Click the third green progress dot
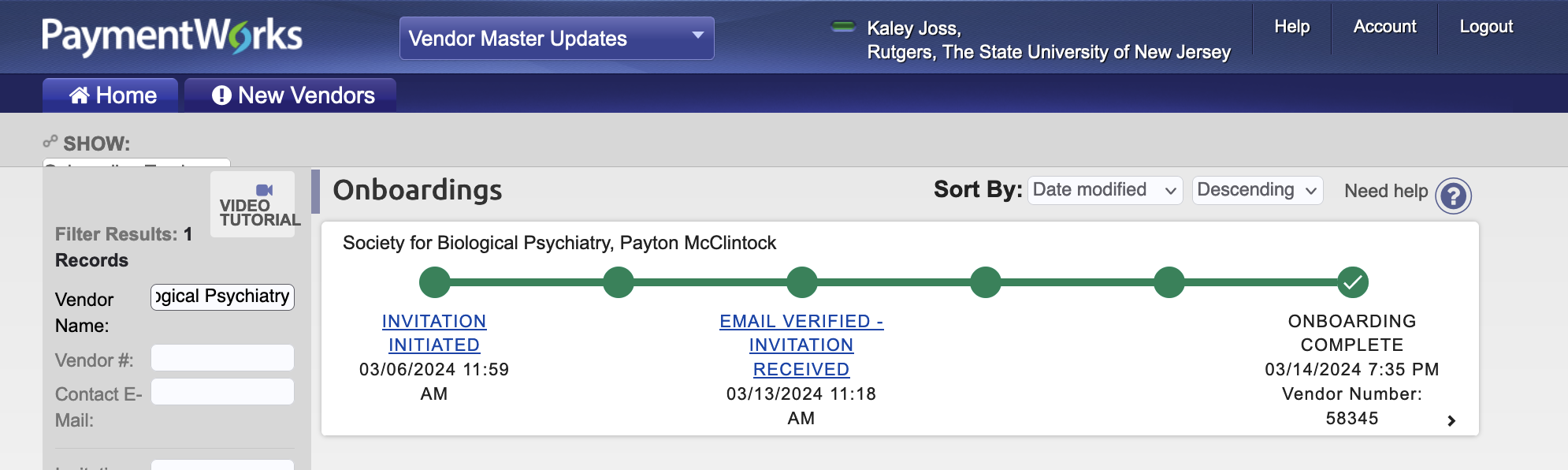This screenshot has width=1568, height=470. (x=802, y=282)
